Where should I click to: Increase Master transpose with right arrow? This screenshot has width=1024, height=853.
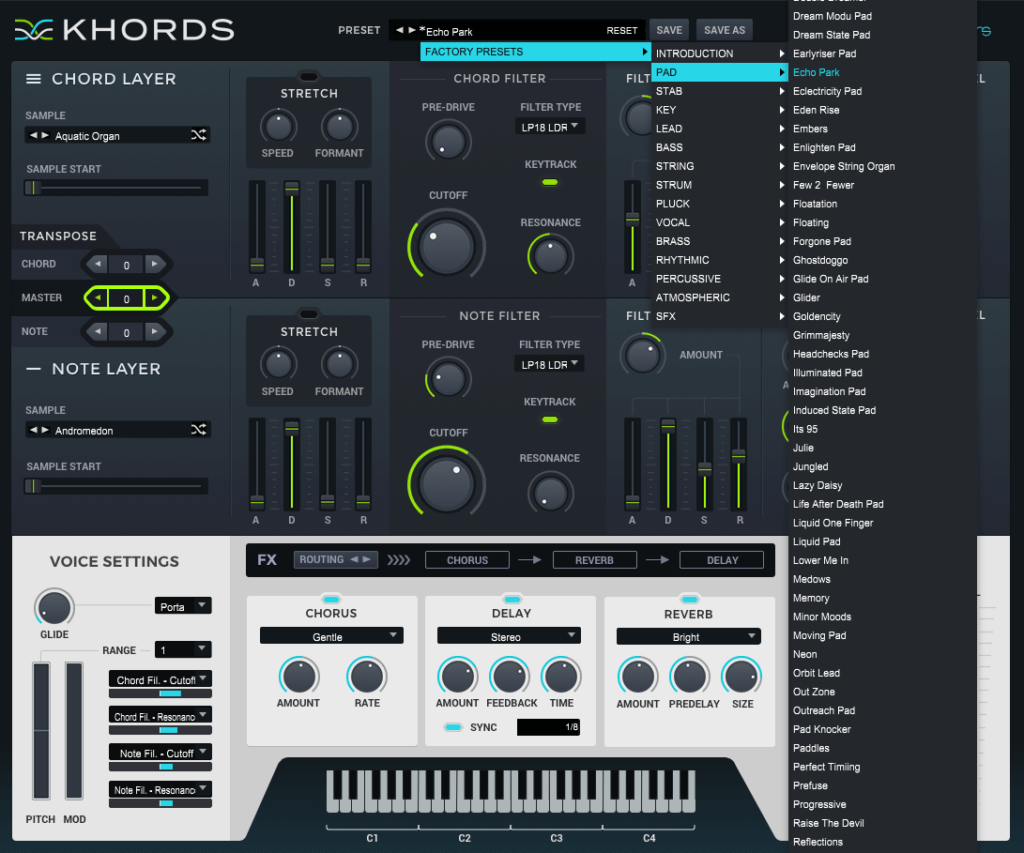[x=154, y=298]
